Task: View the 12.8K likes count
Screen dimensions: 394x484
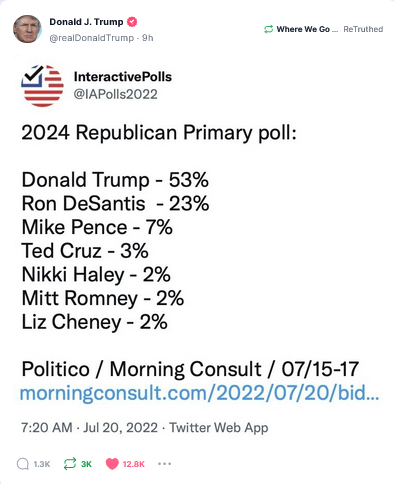Action: point(134,464)
